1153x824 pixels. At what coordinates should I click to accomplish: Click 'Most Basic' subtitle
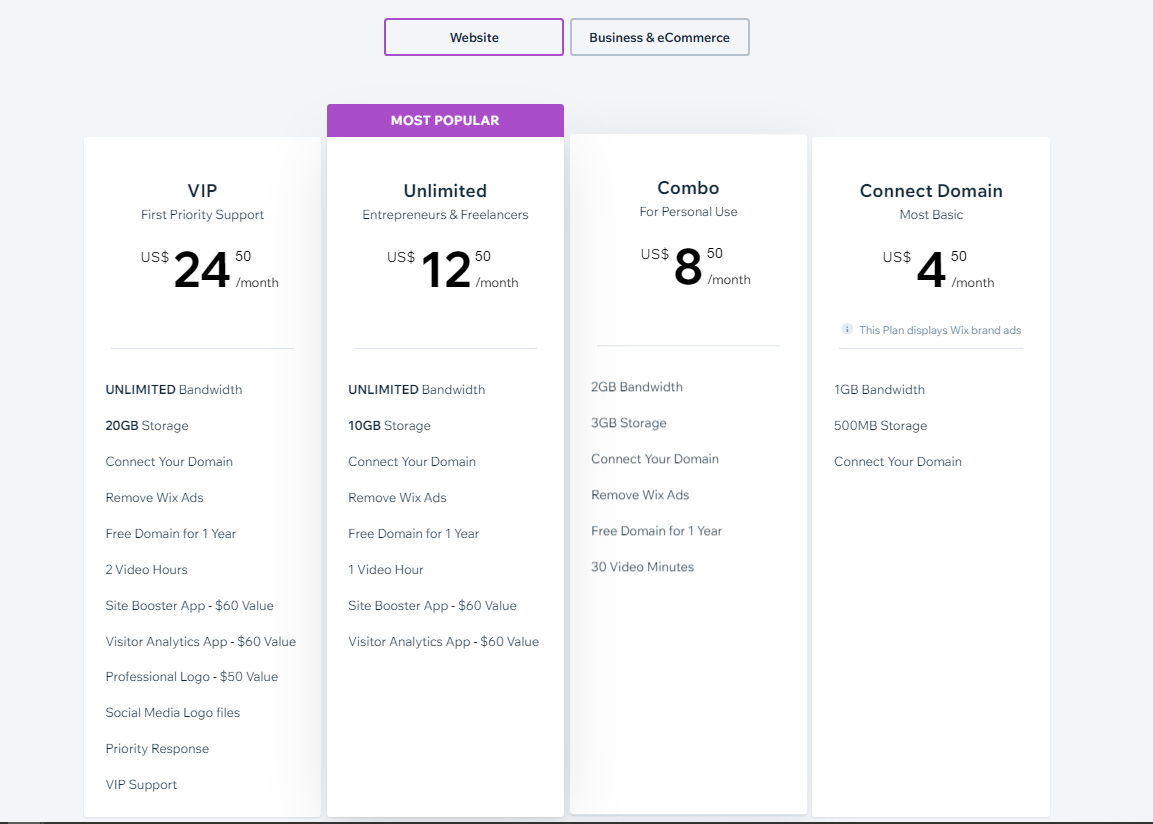931,215
